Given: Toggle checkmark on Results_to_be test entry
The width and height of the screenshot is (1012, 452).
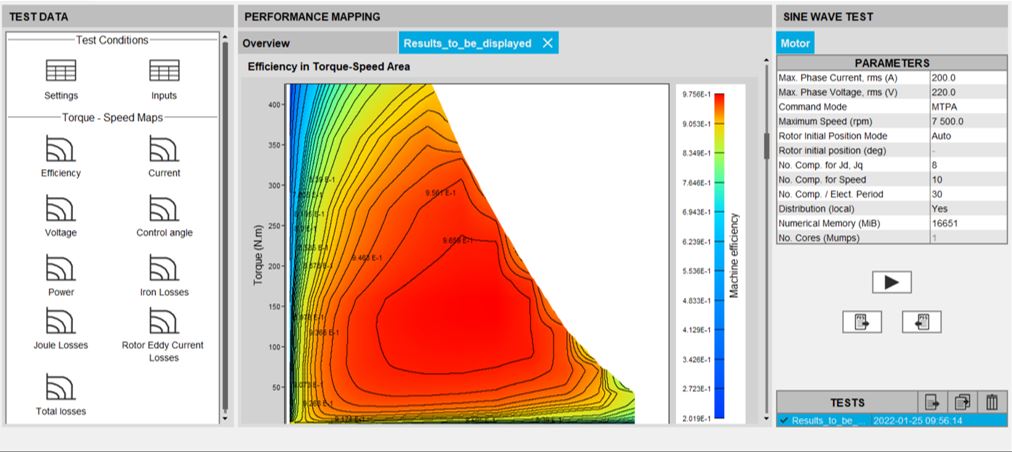Looking at the screenshot, I should [784, 421].
